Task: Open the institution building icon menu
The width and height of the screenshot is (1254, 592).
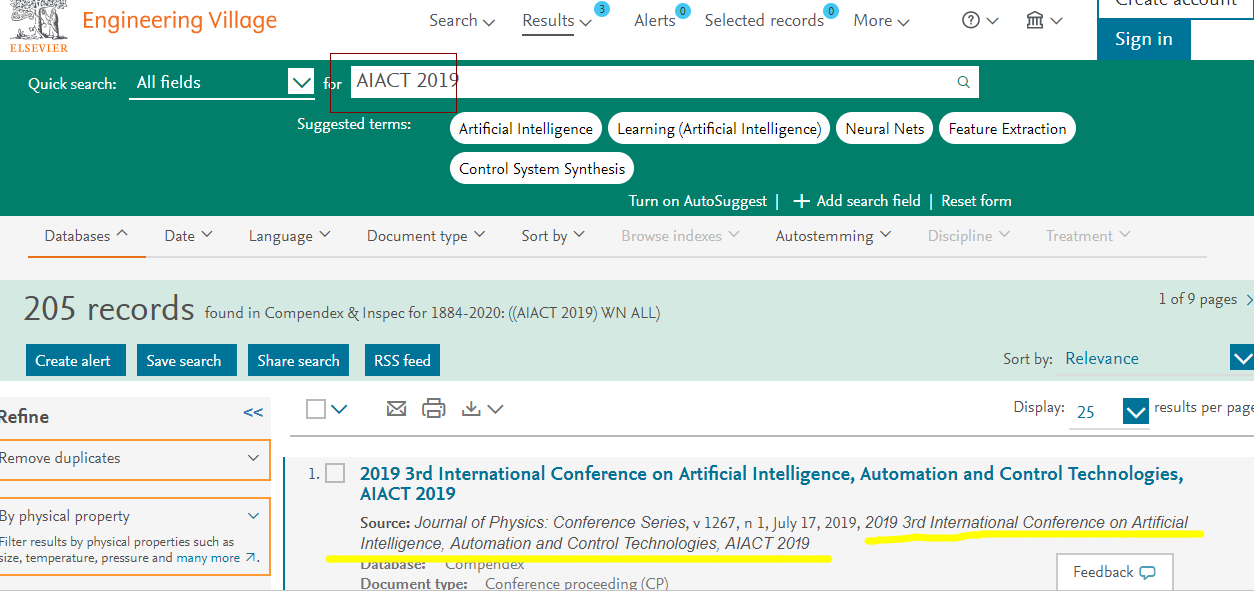Action: [1044, 21]
